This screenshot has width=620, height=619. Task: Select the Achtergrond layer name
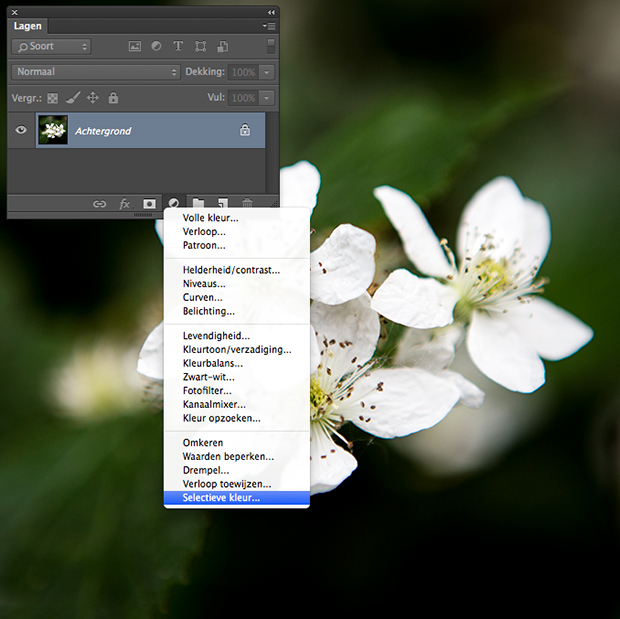click(x=103, y=131)
